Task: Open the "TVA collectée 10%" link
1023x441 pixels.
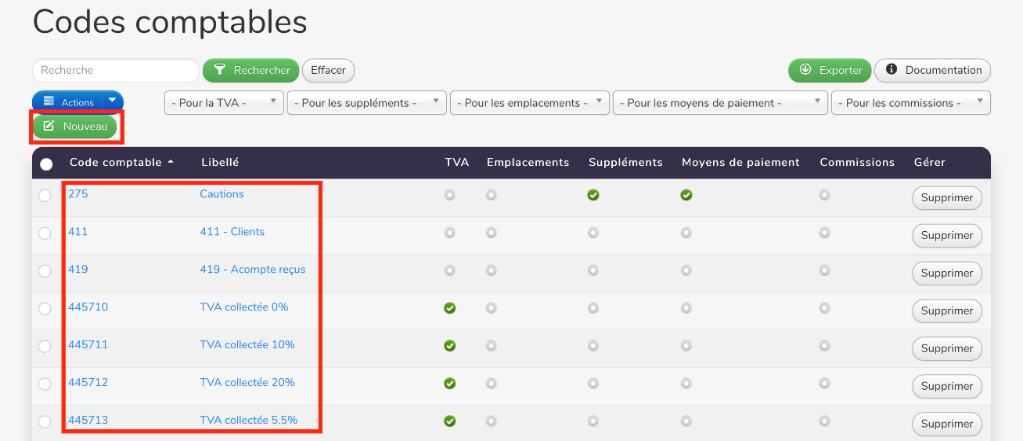Action: tap(247, 345)
